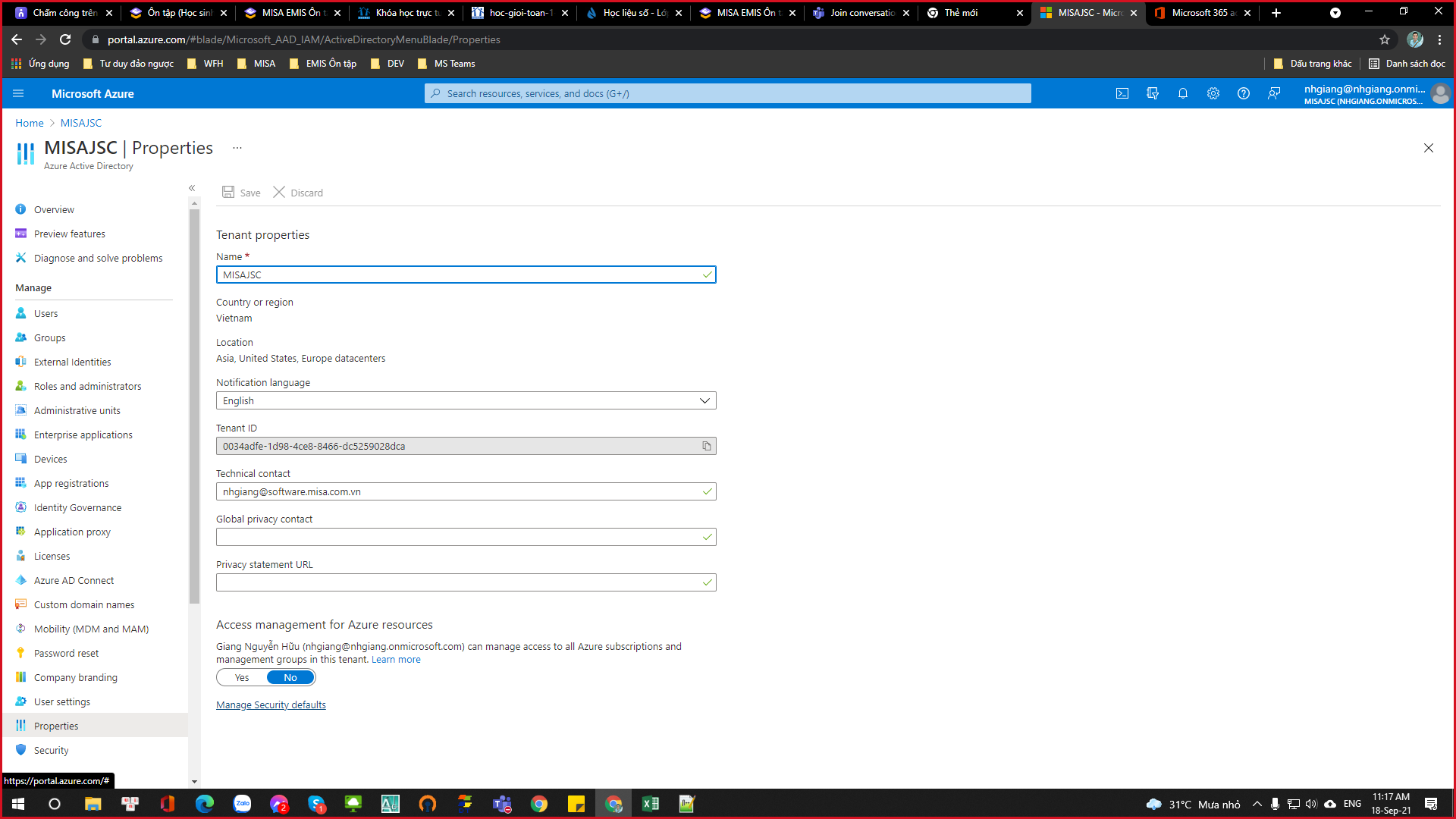Copy Tenant ID to clipboard
Image resolution: width=1456 pixels, height=819 pixels.
point(706,446)
